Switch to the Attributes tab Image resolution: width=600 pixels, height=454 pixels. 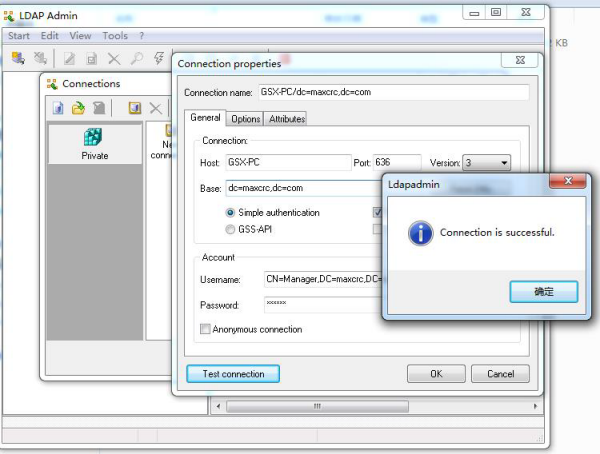pos(286,119)
